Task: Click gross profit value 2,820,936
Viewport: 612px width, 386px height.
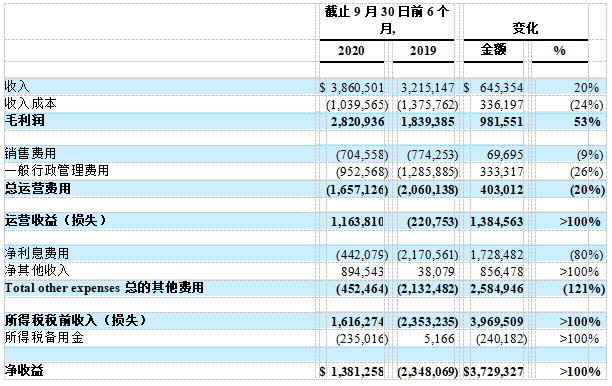Action: pos(358,122)
